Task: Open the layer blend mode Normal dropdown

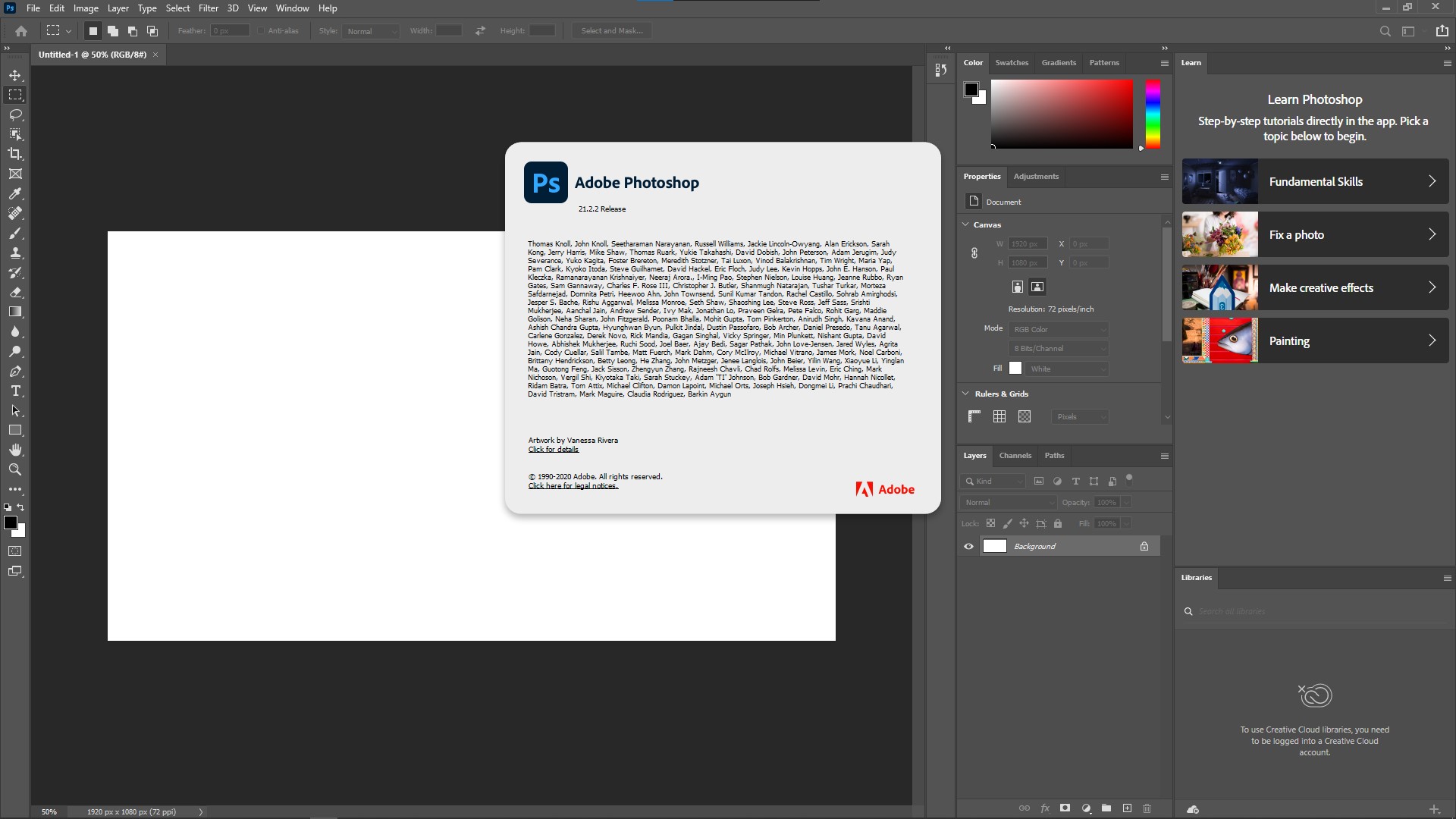Action: click(x=1008, y=502)
